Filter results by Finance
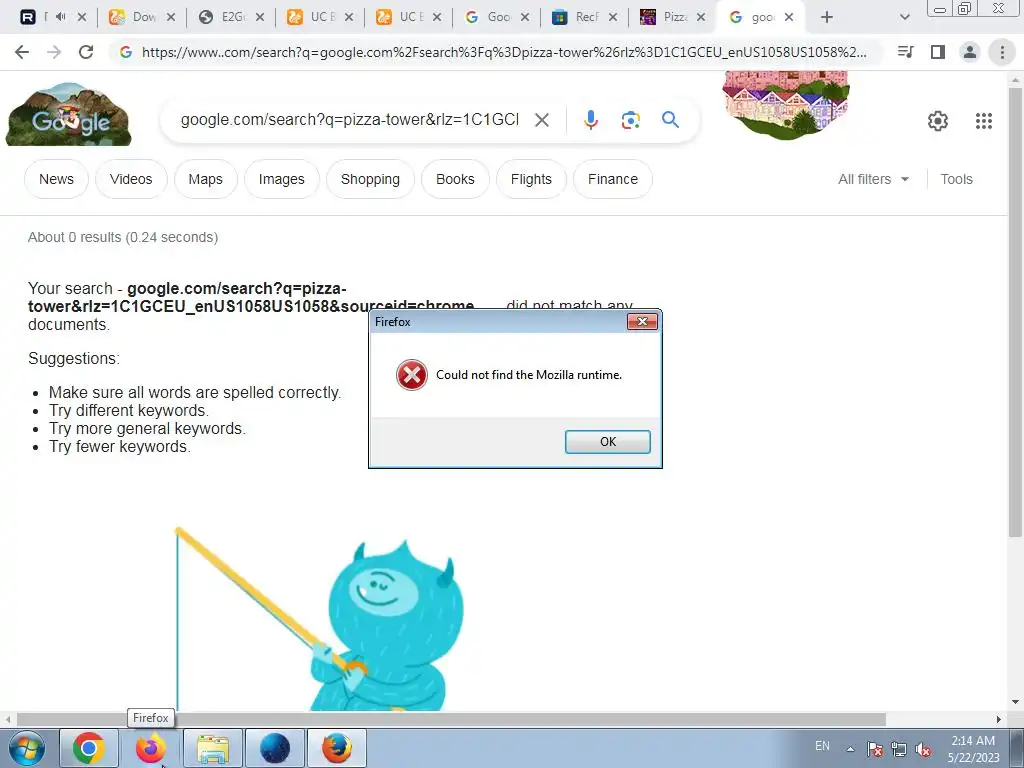1024x768 pixels. (x=613, y=179)
